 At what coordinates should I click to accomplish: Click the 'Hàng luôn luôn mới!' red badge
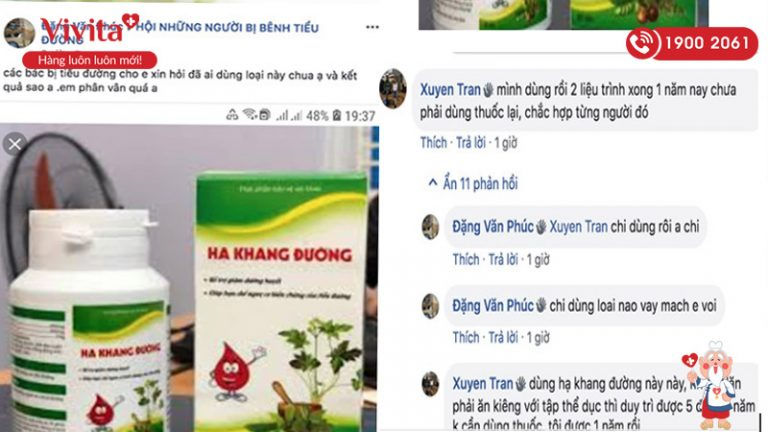tap(90, 60)
